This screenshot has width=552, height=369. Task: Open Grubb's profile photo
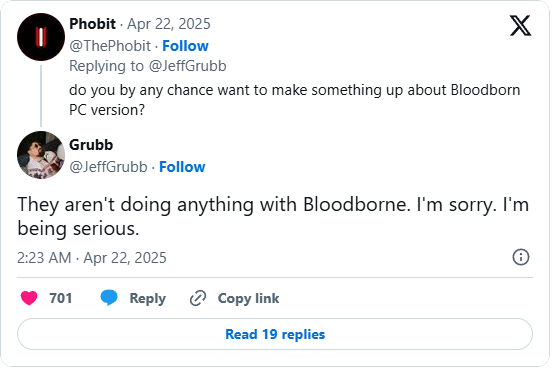pos(41,155)
